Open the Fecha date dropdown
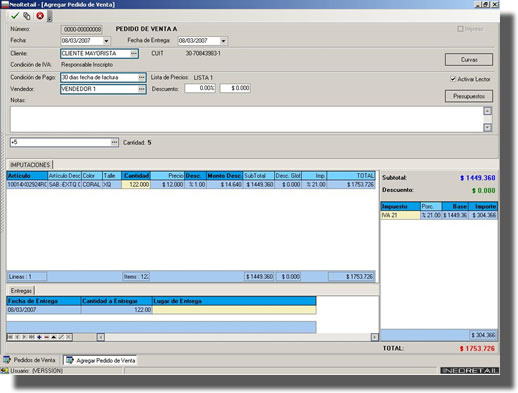Screen dimensions: 518x393 point(106,41)
